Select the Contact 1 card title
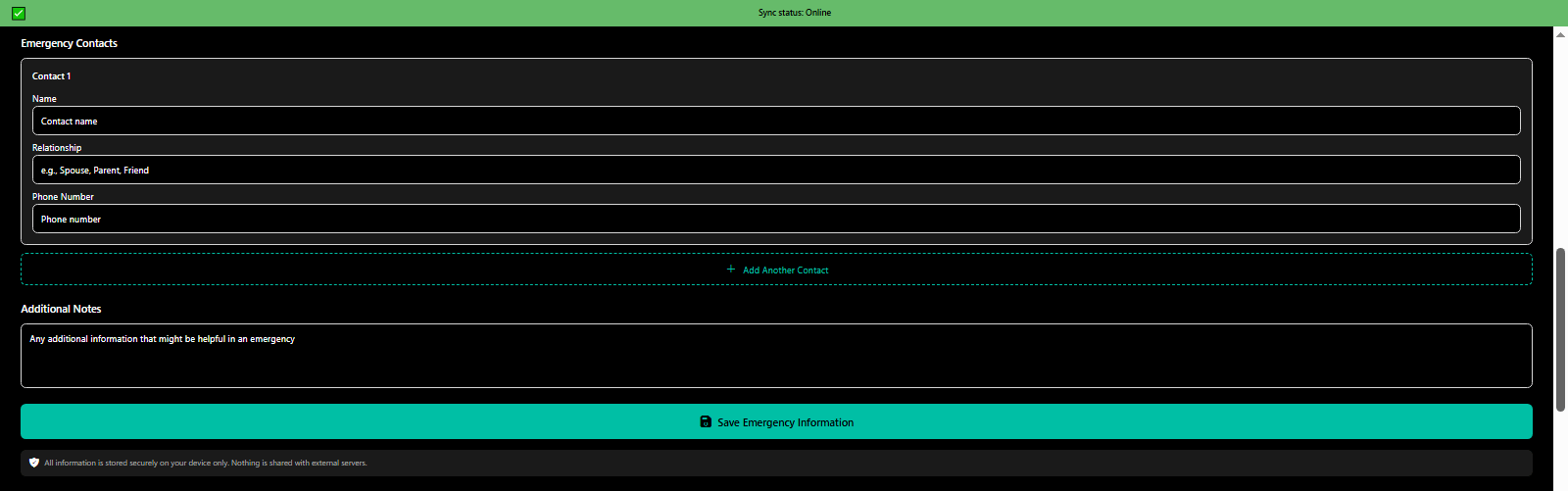Screen dimensions: 1568x491 point(51,76)
